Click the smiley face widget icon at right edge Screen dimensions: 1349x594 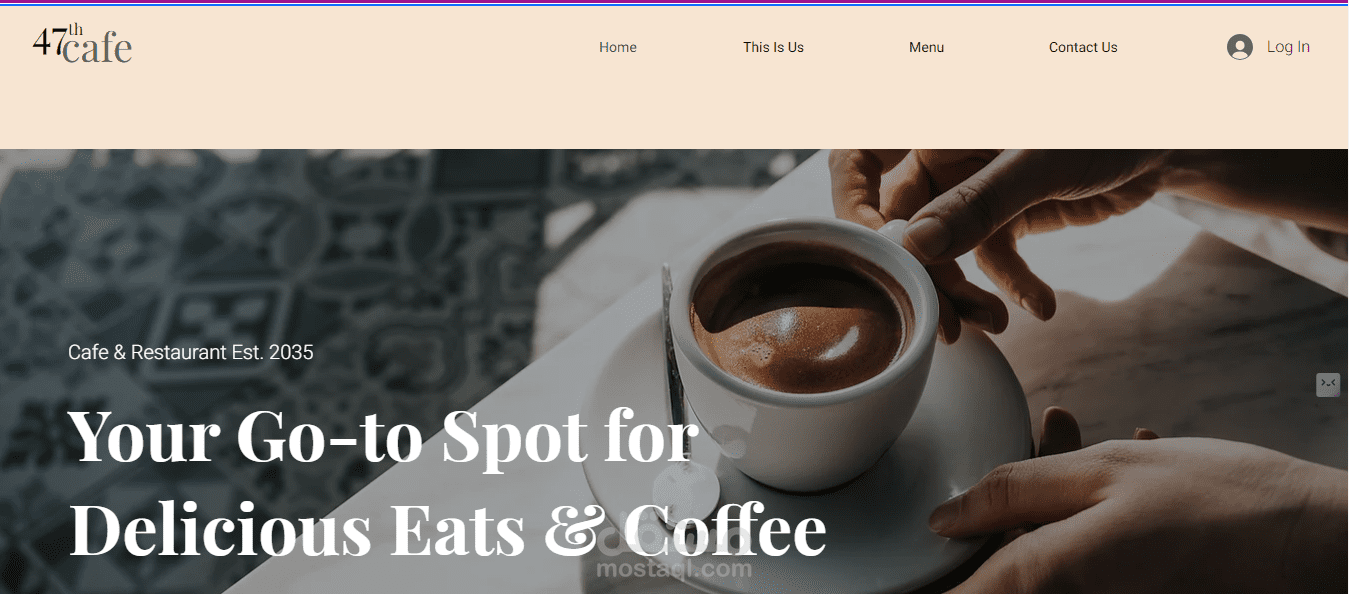tap(1328, 384)
